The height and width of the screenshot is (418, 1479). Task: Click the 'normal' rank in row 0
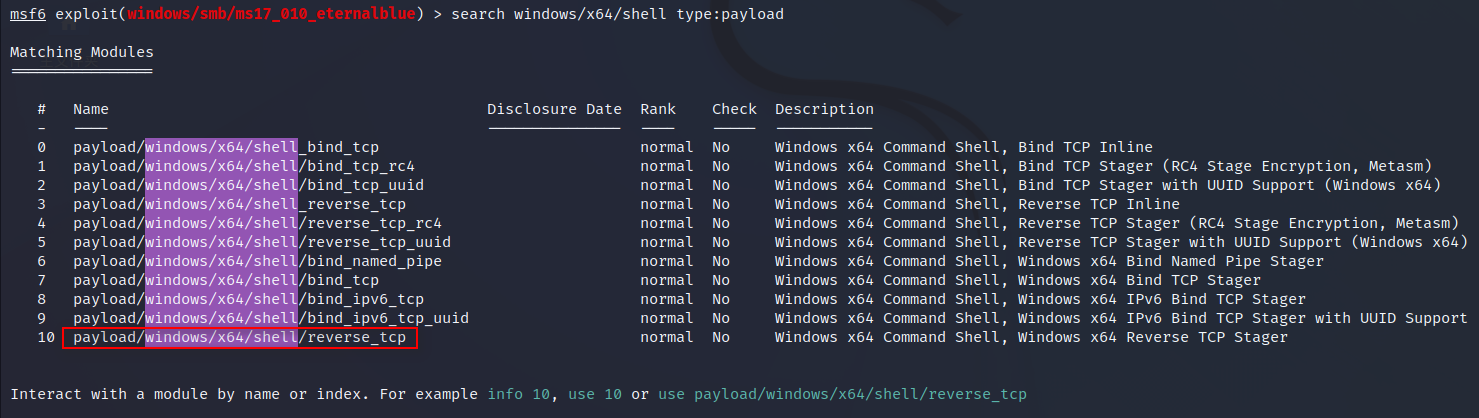click(667, 147)
